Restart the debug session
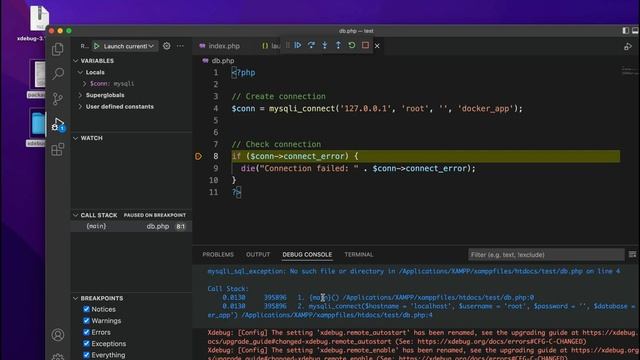The width and height of the screenshot is (640, 360). tap(352, 45)
